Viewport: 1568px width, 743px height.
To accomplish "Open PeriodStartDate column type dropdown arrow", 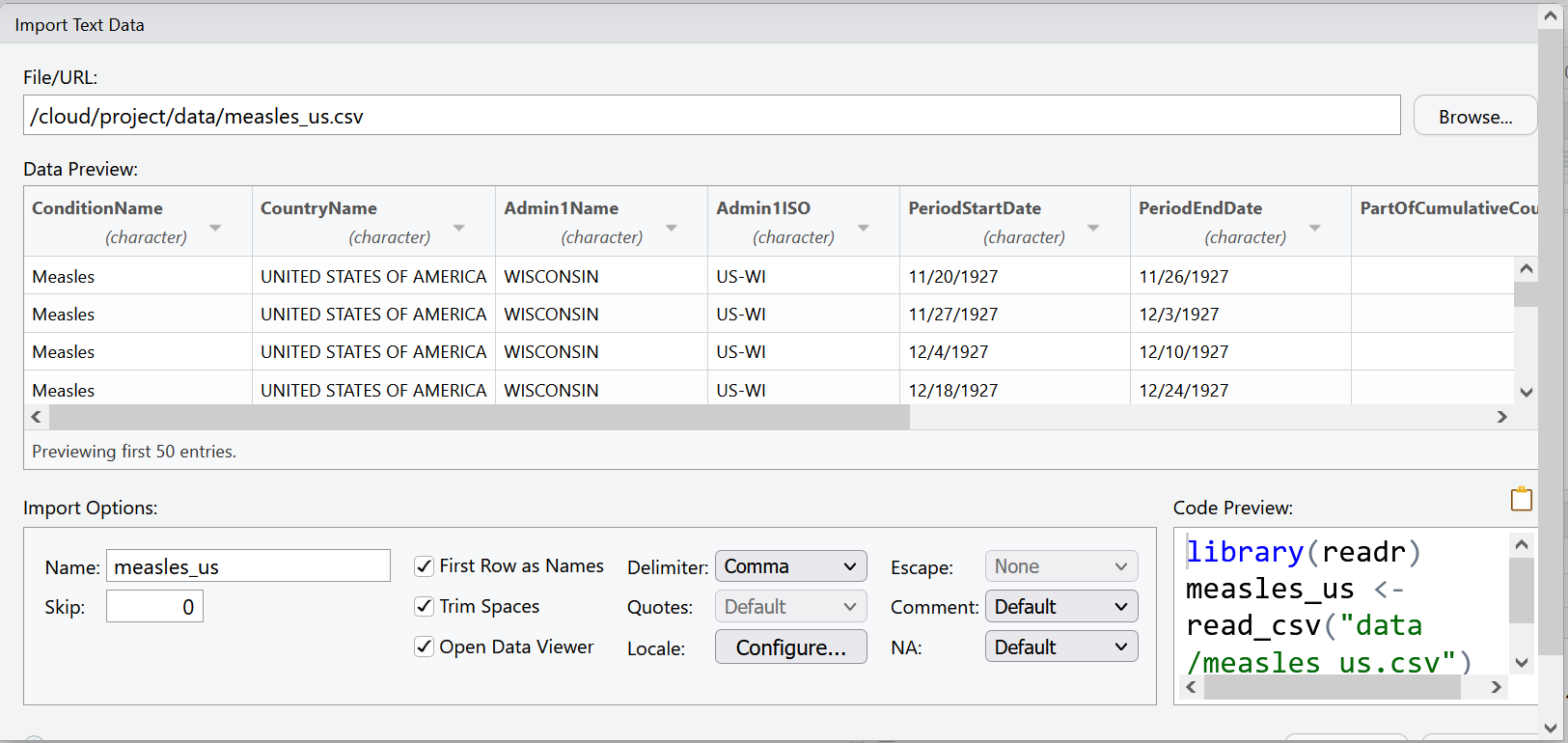I will click(x=1093, y=229).
